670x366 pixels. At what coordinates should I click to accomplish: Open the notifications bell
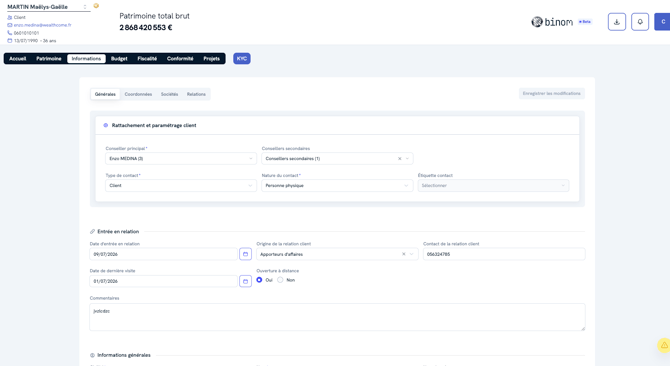640,22
